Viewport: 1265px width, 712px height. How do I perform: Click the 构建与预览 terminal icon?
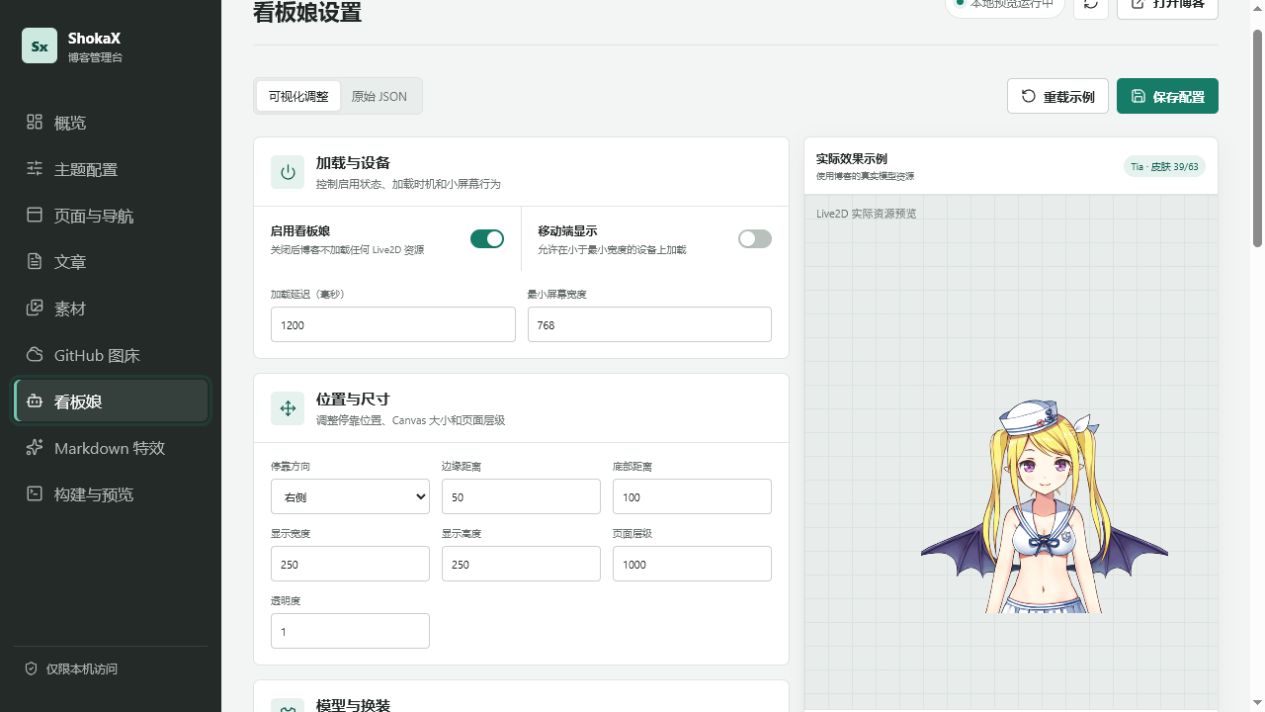click(x=35, y=494)
